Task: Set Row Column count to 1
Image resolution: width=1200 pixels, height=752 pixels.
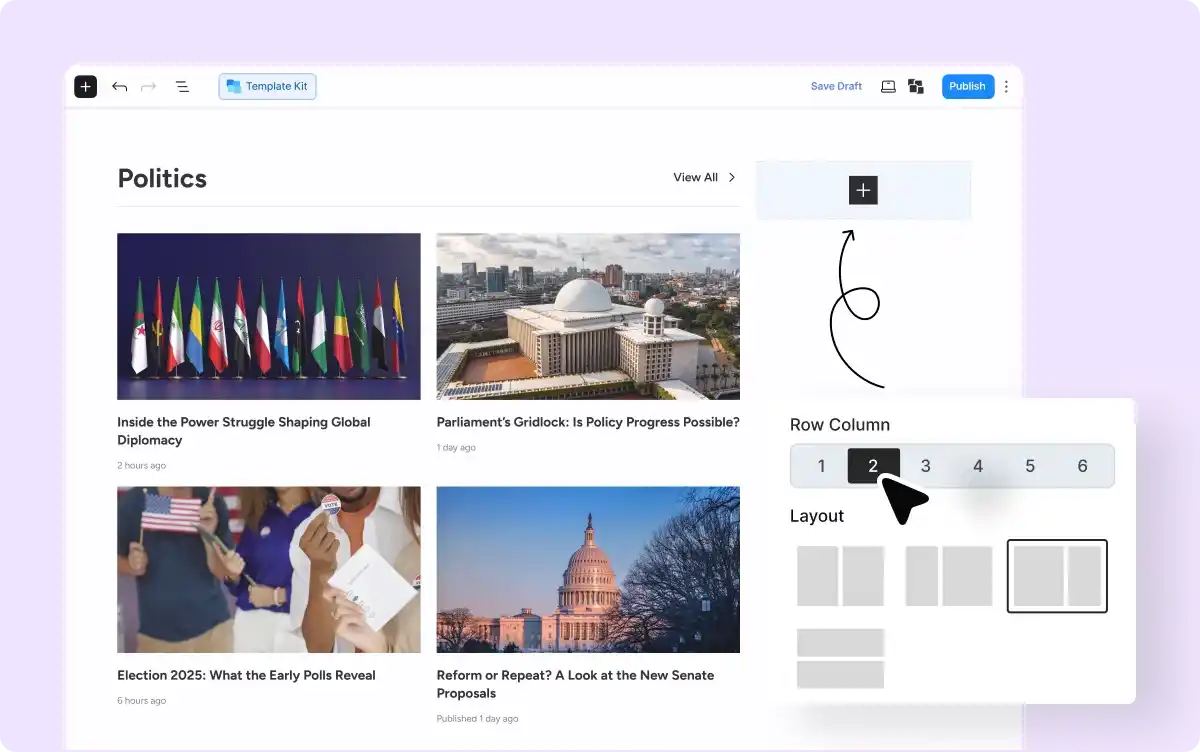Action: 821,466
